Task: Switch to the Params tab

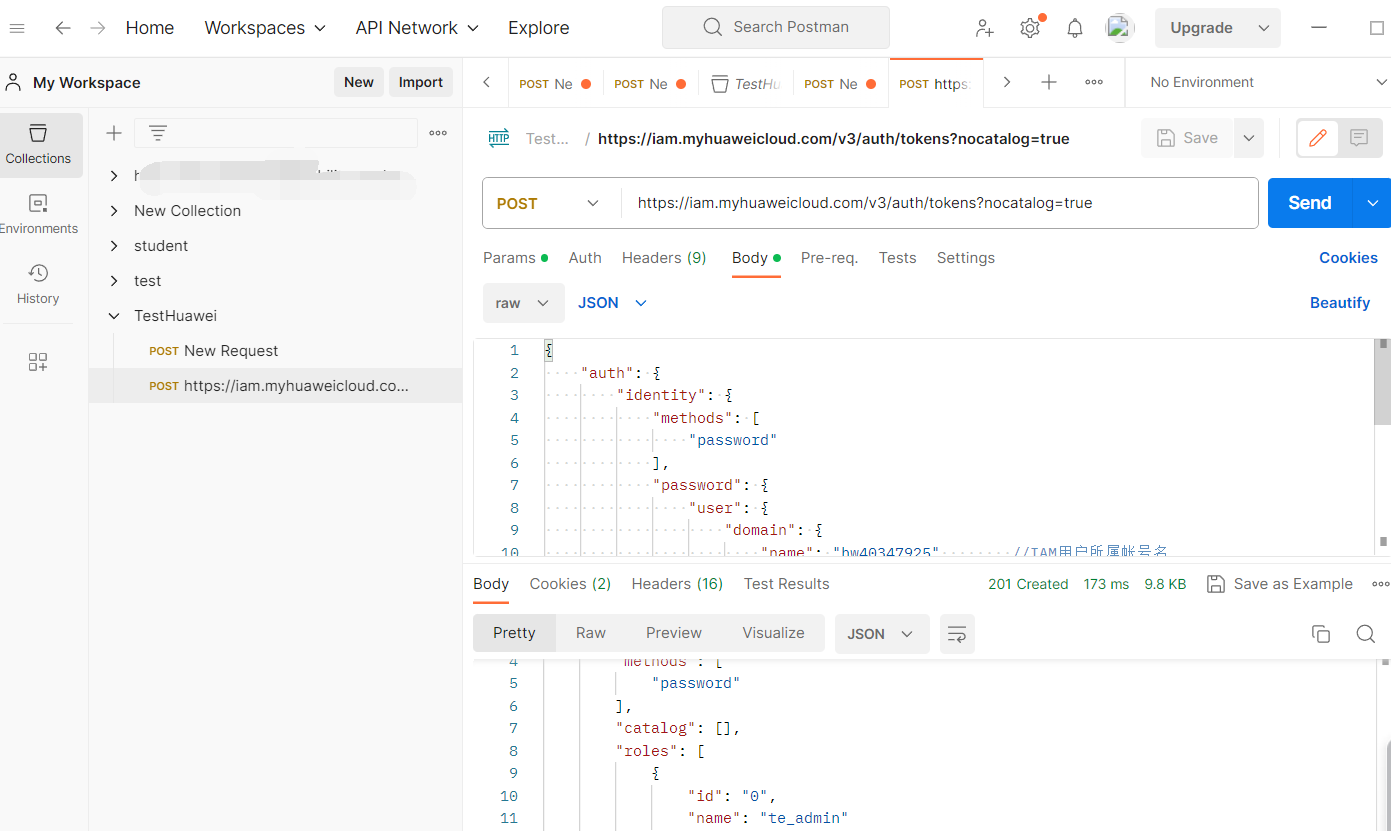Action: (x=515, y=258)
